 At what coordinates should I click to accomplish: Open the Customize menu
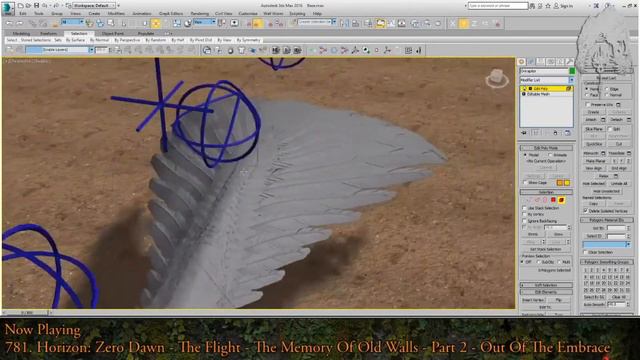click(248, 13)
